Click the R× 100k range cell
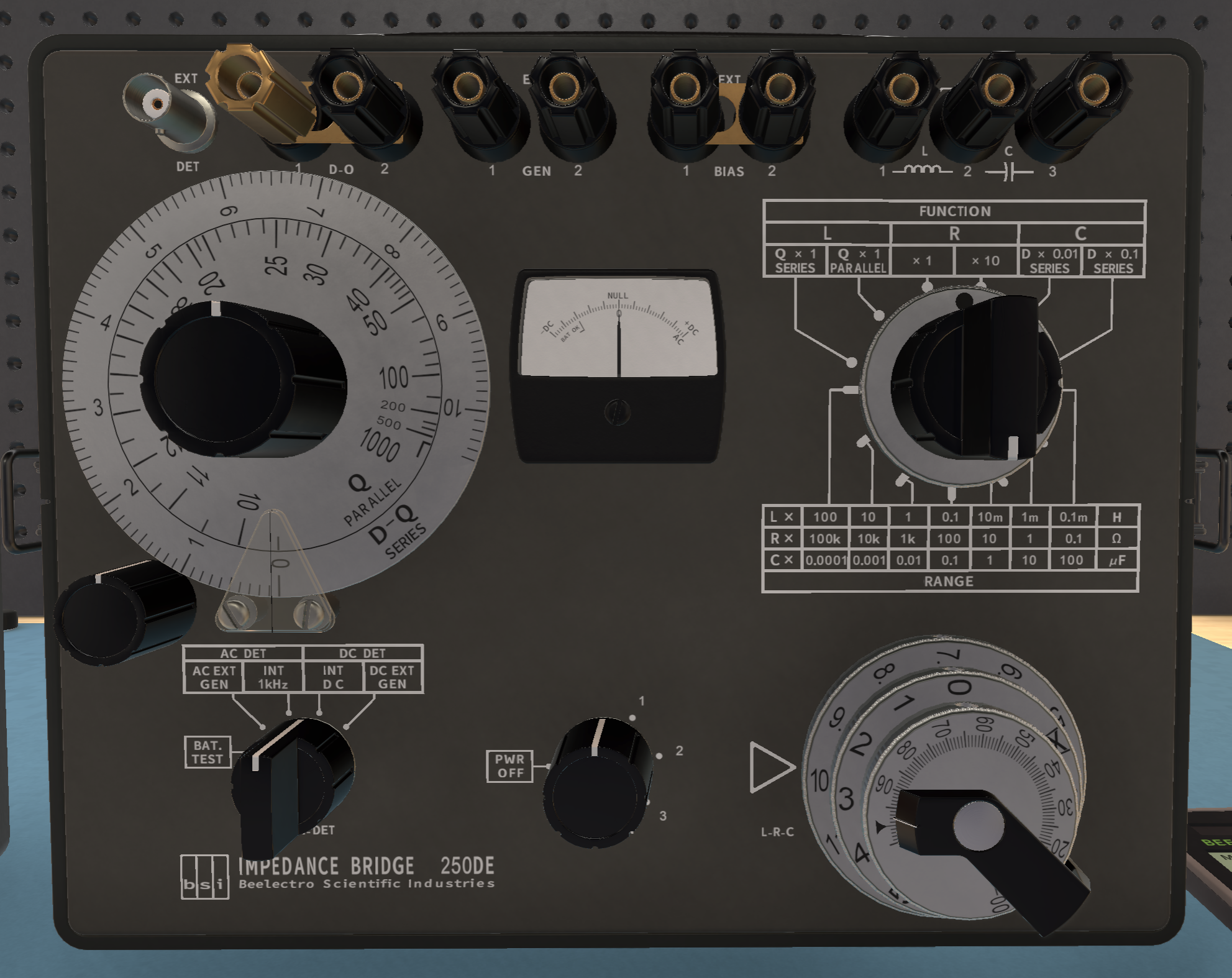Viewport: 1232px width, 978px height. click(824, 539)
